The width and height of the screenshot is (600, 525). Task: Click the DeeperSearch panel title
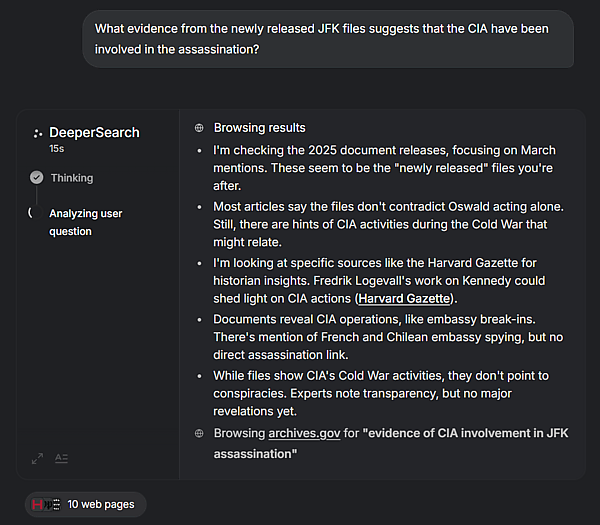tap(94, 133)
